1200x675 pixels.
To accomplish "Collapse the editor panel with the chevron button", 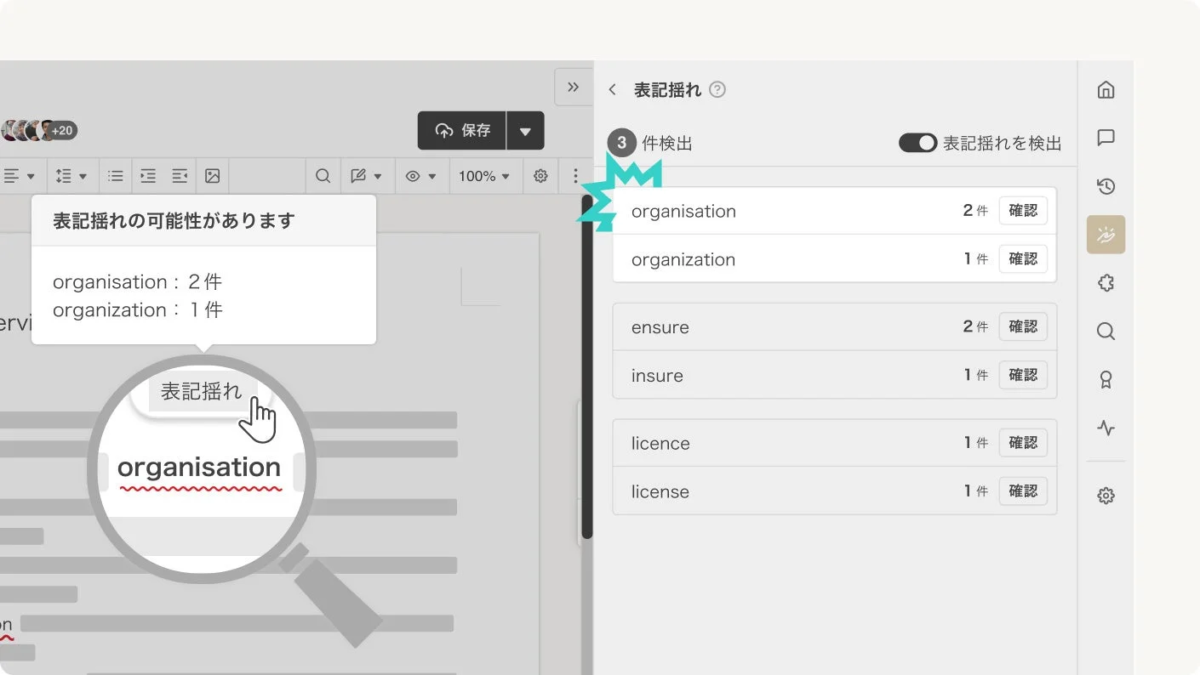I will pos(572,87).
